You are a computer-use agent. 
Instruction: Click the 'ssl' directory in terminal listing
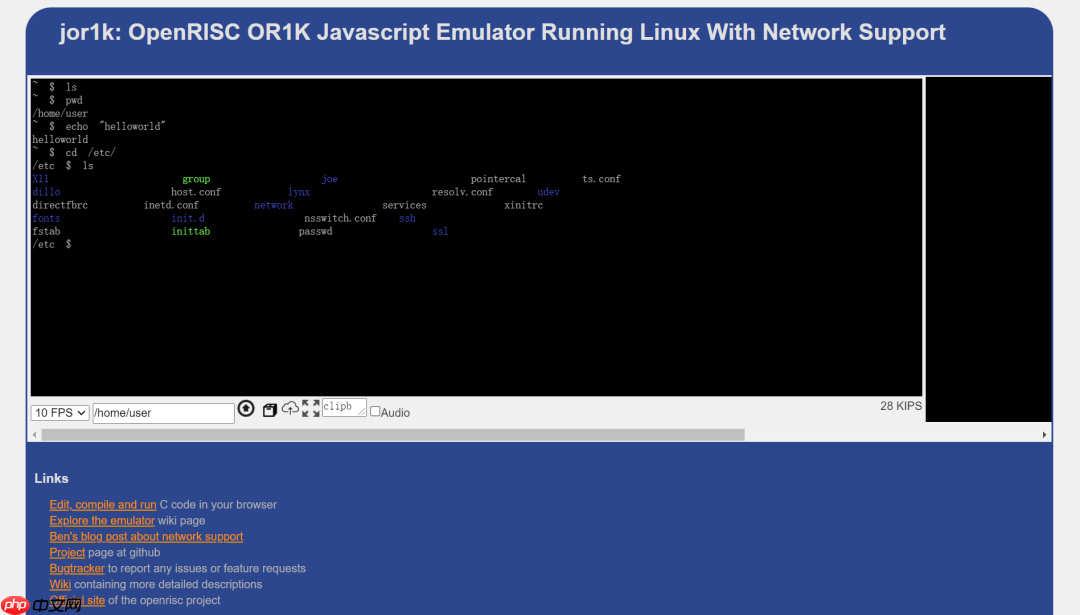(440, 231)
